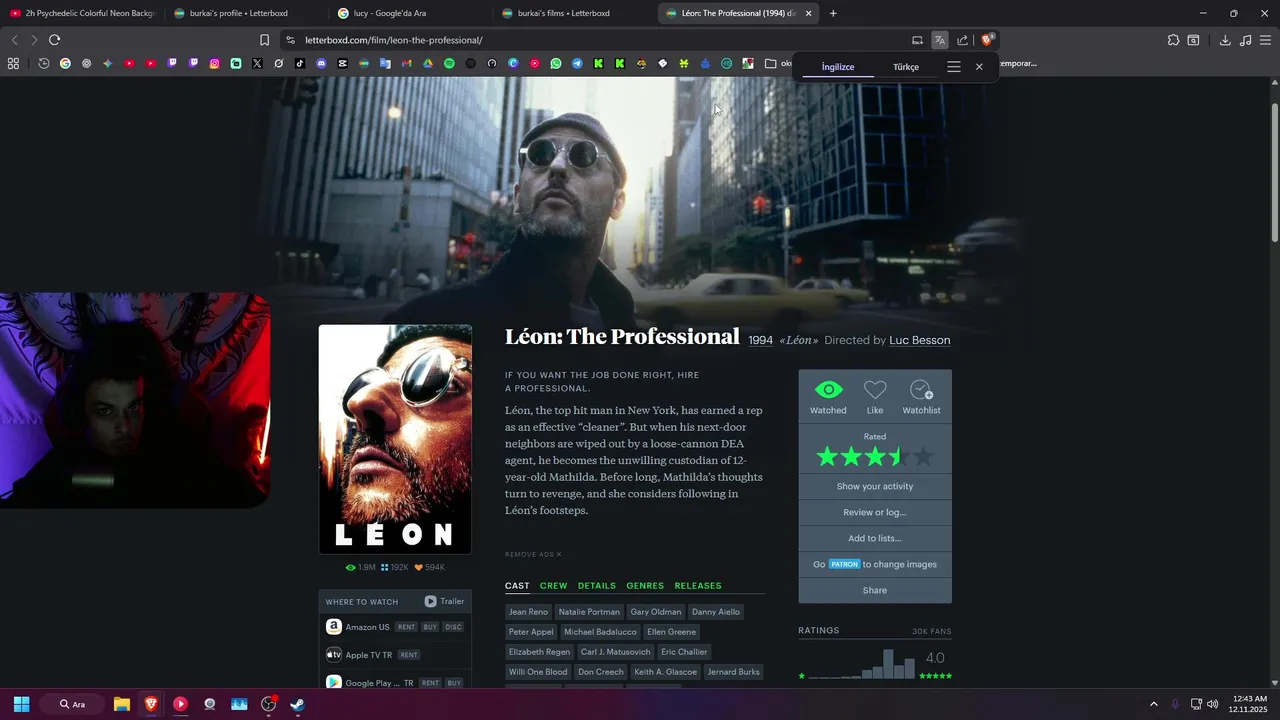
Task: Click Jean Reno cast member
Action: pos(528,612)
